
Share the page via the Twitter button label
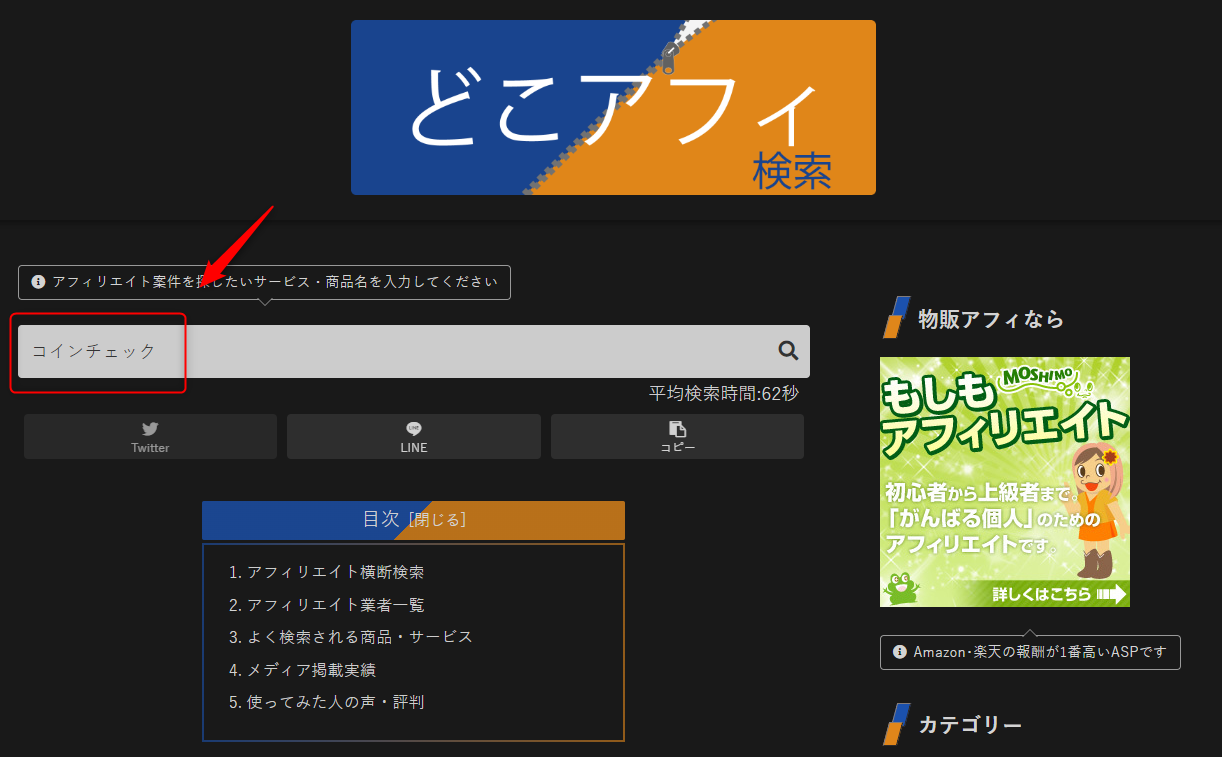click(x=150, y=448)
